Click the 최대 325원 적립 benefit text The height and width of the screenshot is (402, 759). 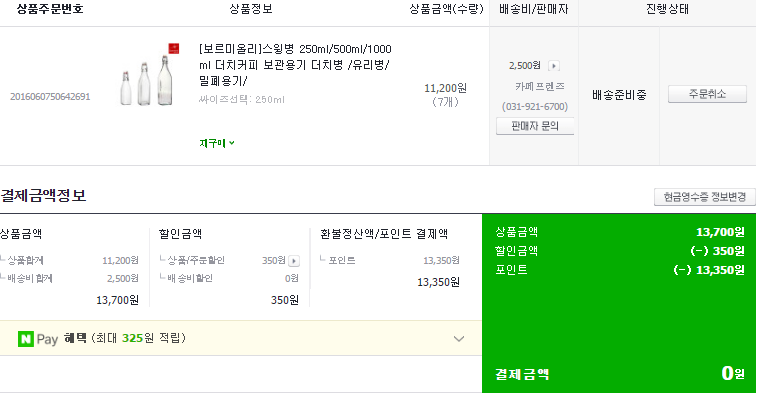(x=139, y=338)
